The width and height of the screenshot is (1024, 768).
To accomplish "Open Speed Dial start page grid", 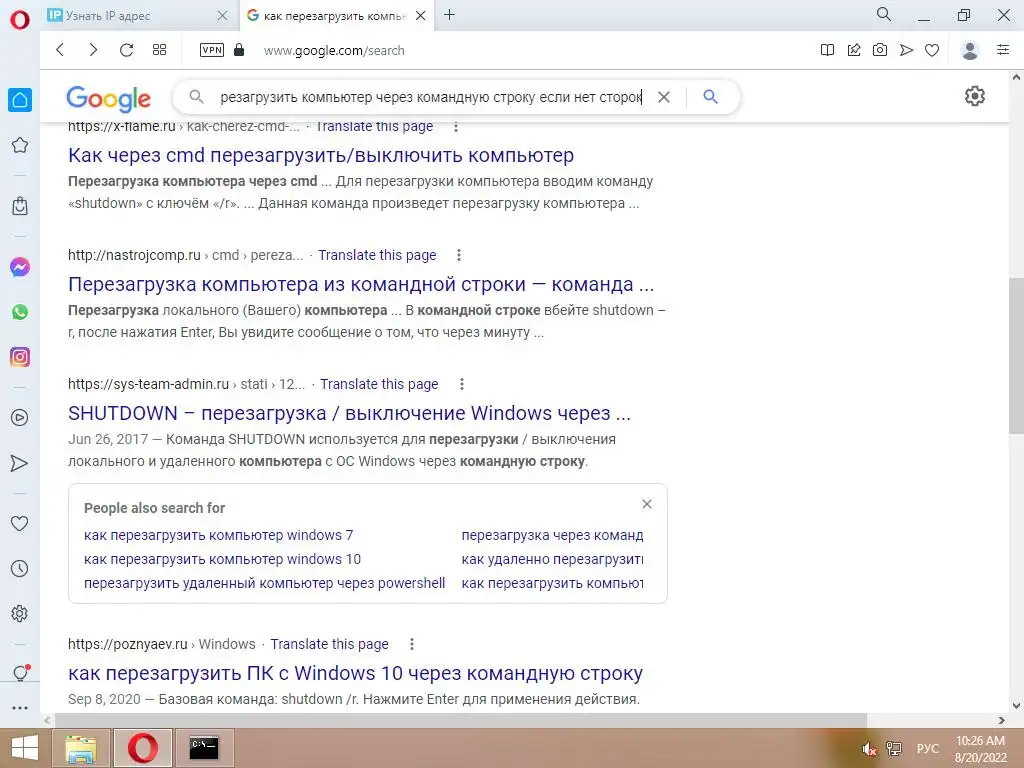I will (159, 50).
